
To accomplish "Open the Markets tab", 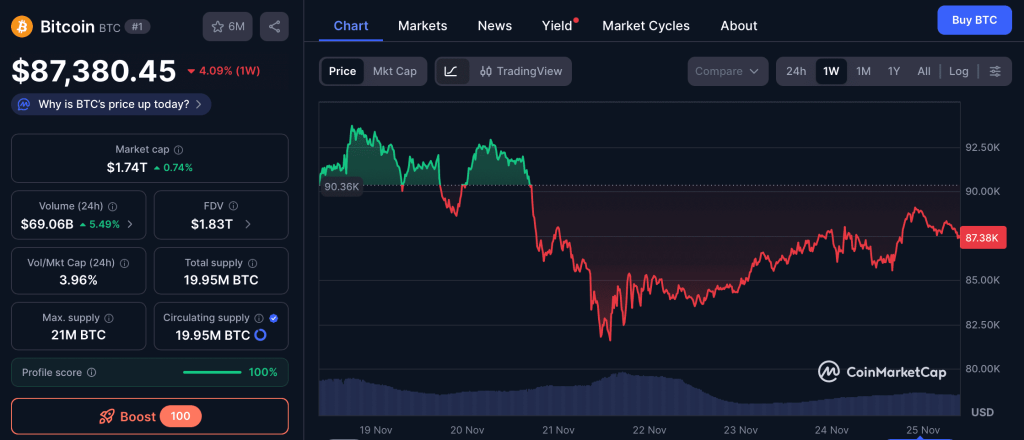I will 422,25.
